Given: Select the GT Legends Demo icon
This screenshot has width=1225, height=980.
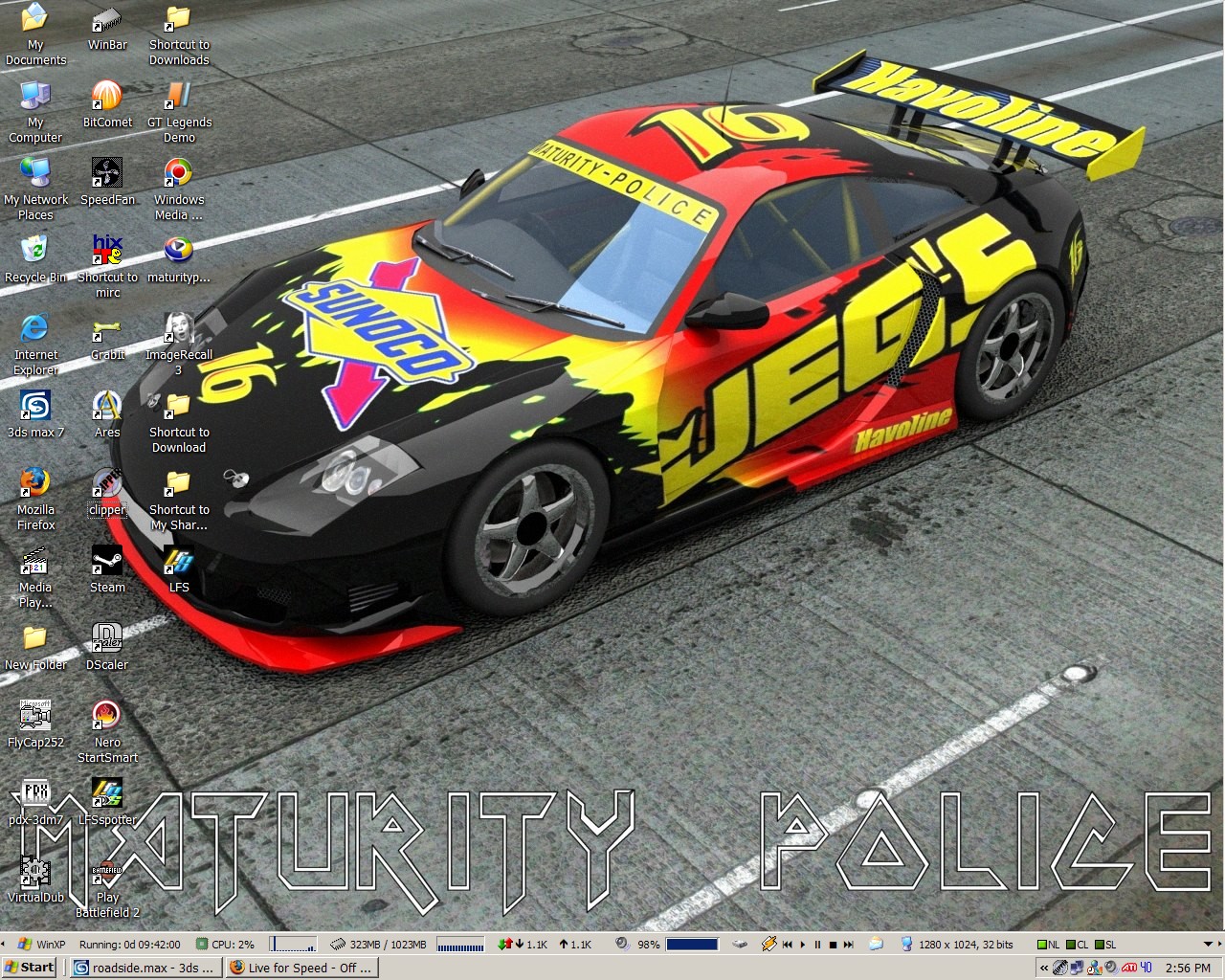Looking at the screenshot, I should click(179, 112).
